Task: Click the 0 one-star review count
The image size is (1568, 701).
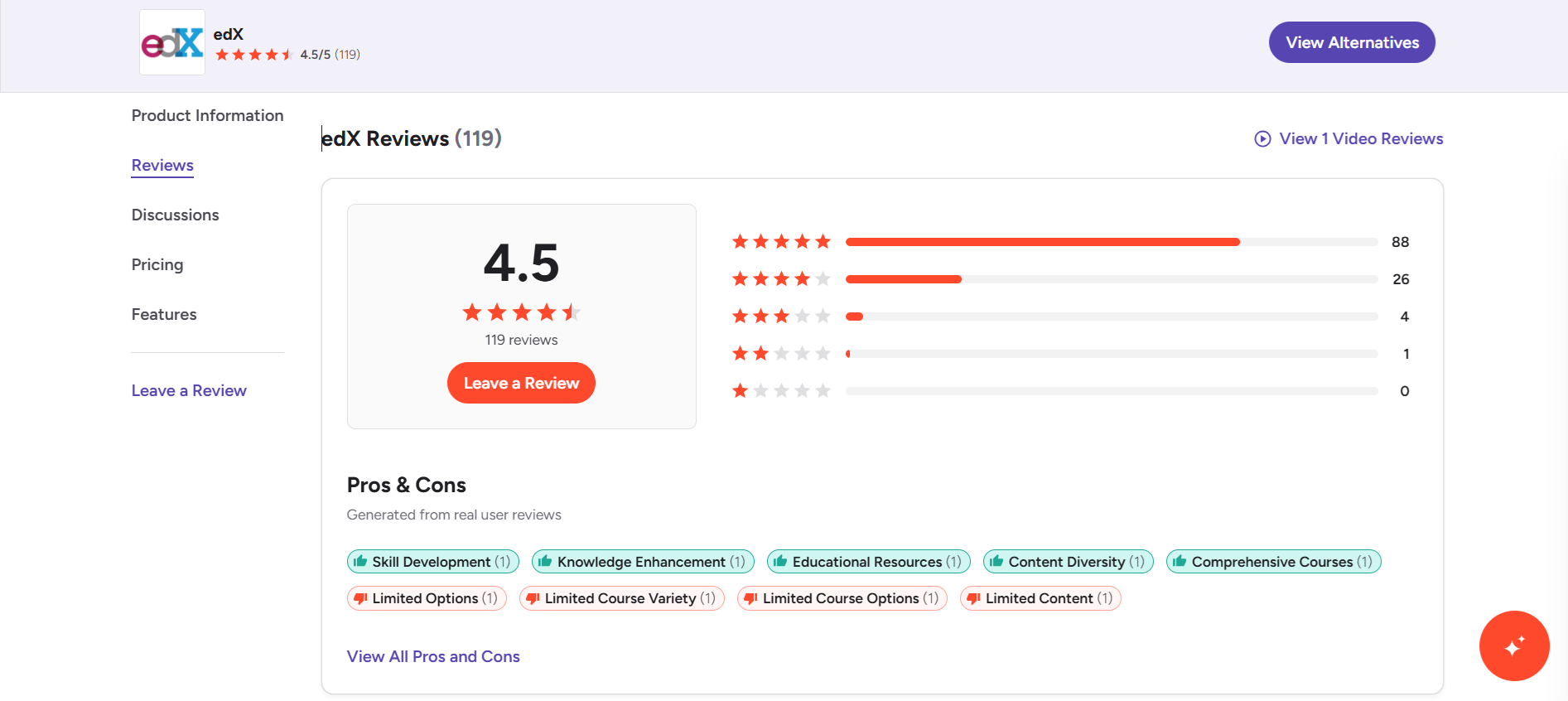Action: tap(1405, 391)
